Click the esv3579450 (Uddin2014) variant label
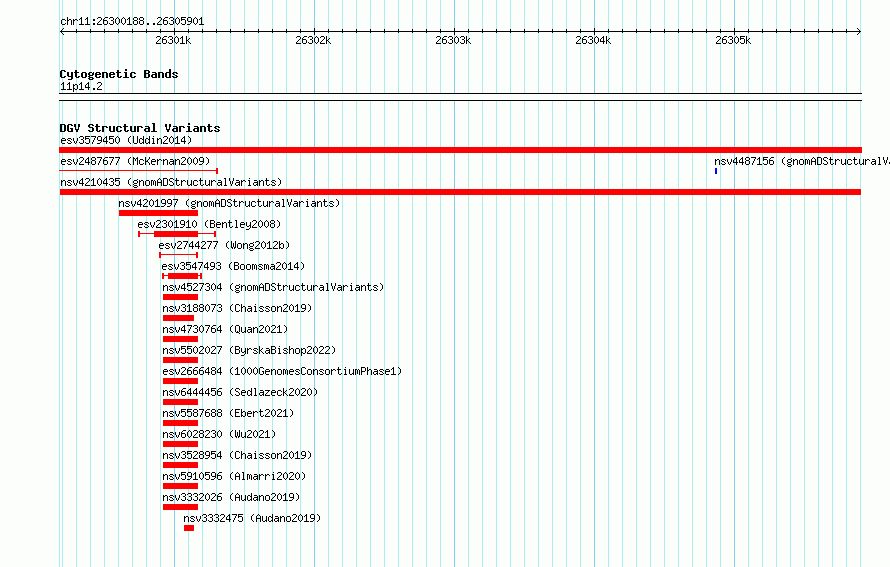The width and height of the screenshot is (890, 567). (126, 140)
